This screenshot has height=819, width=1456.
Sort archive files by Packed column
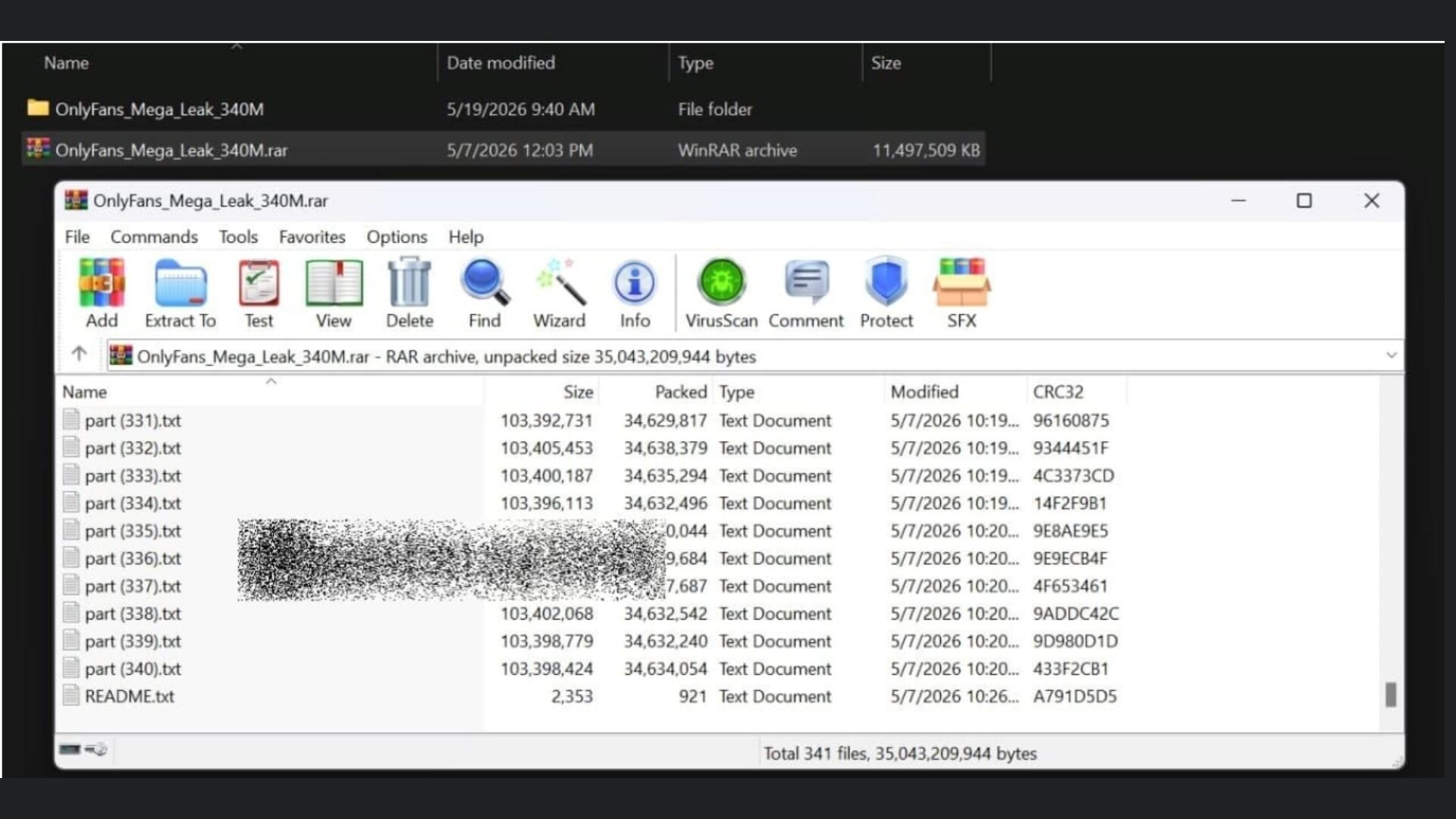coord(680,391)
